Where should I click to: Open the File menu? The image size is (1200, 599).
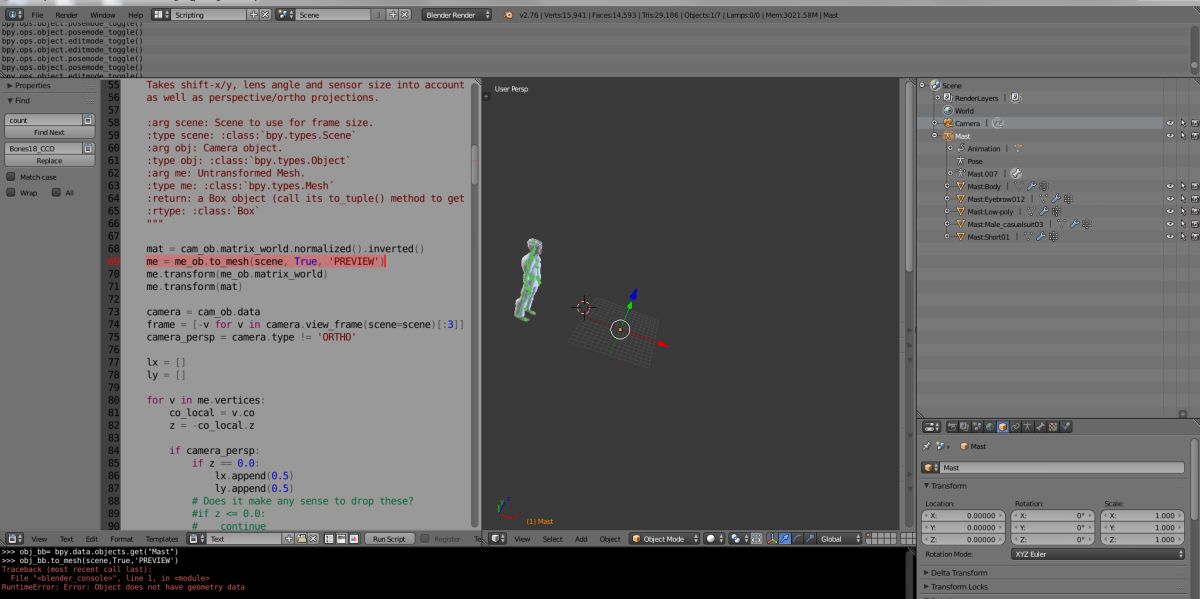tap(37, 15)
